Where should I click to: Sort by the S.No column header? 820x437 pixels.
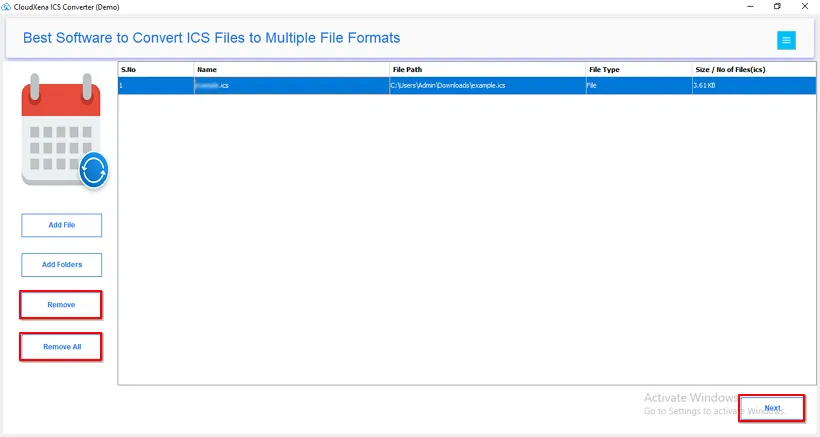(156, 70)
